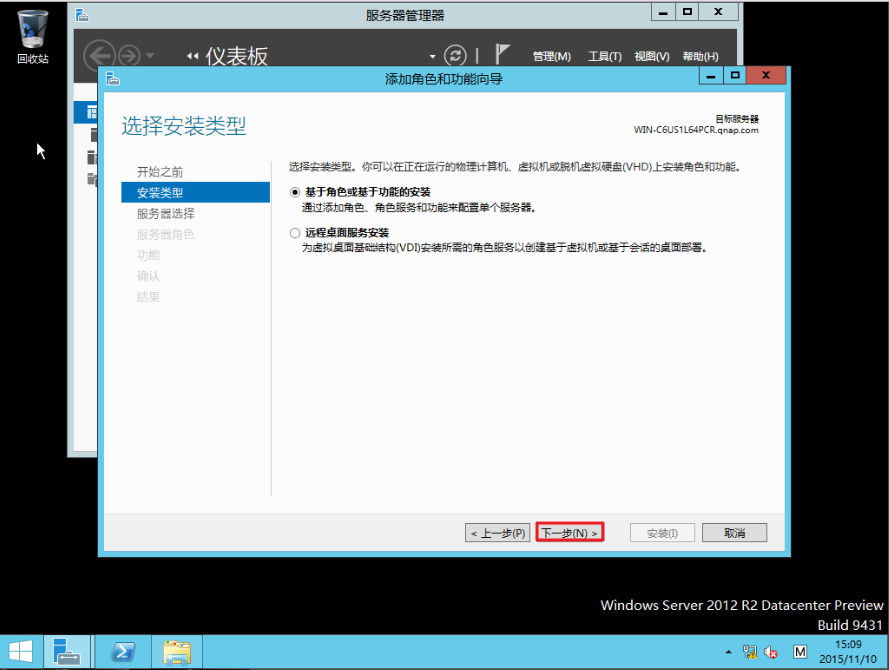Click the Server Manager title bar icon
This screenshot has height=670, width=889.
[82, 15]
